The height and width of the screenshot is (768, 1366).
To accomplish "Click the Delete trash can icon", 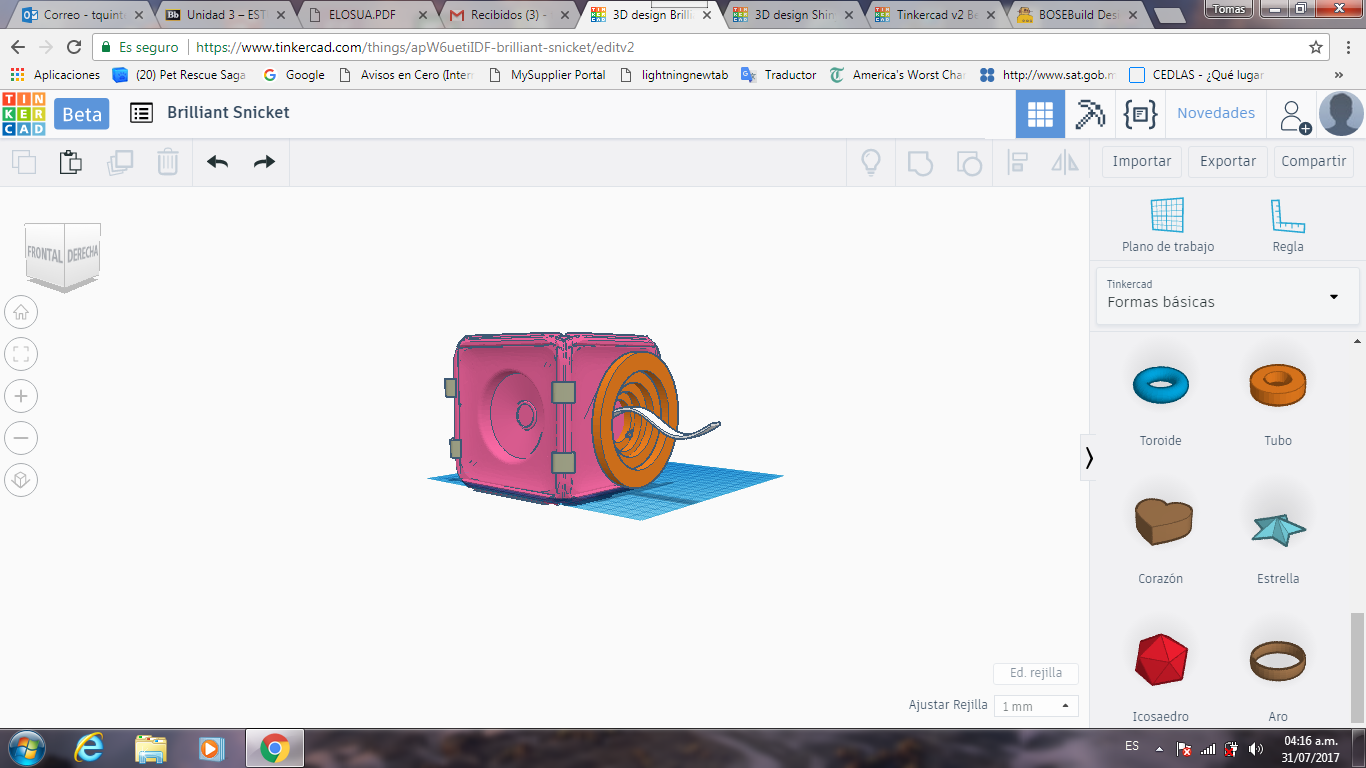I will point(168,162).
